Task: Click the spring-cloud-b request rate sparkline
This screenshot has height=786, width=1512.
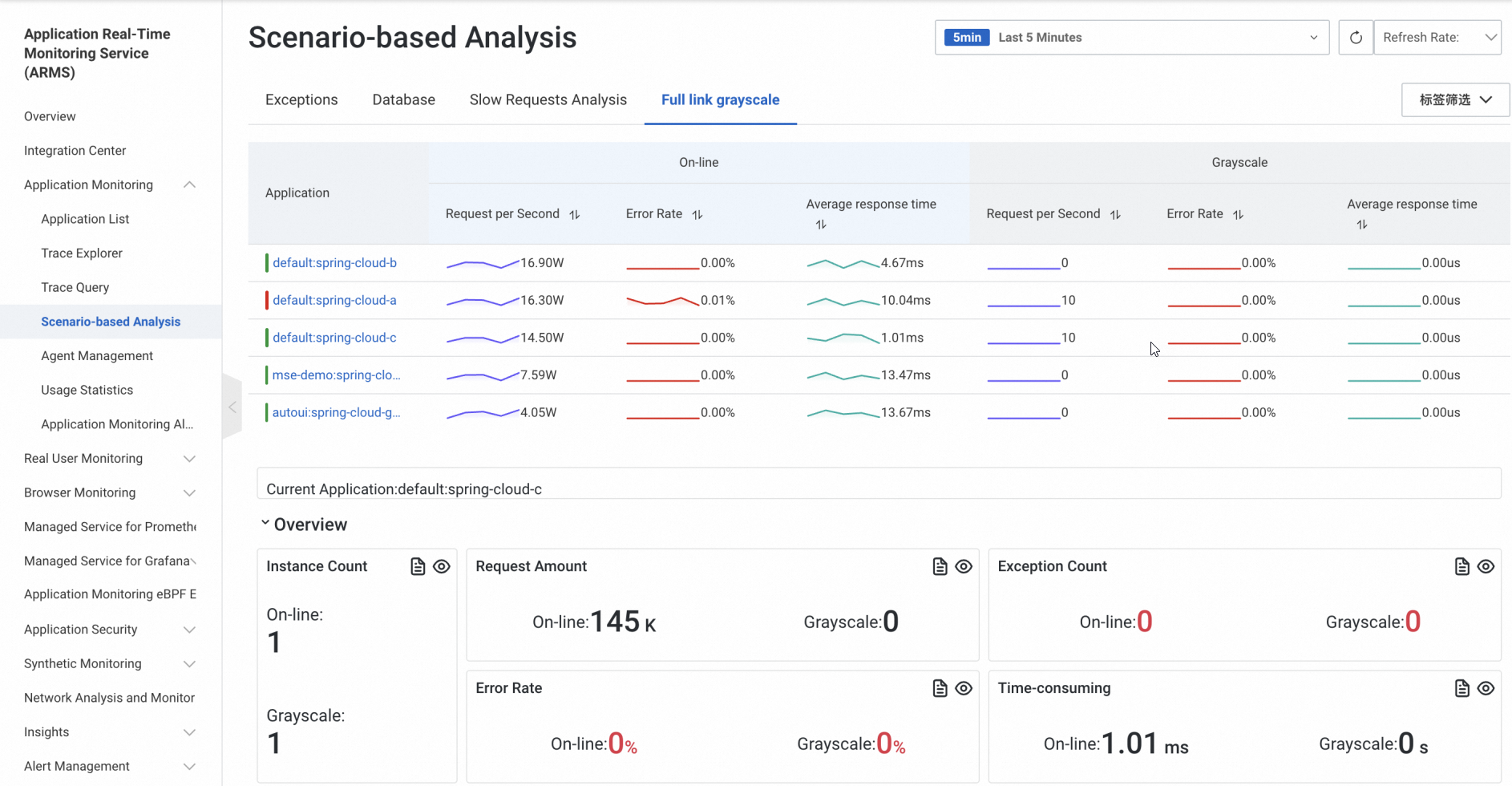Action: [x=482, y=263]
